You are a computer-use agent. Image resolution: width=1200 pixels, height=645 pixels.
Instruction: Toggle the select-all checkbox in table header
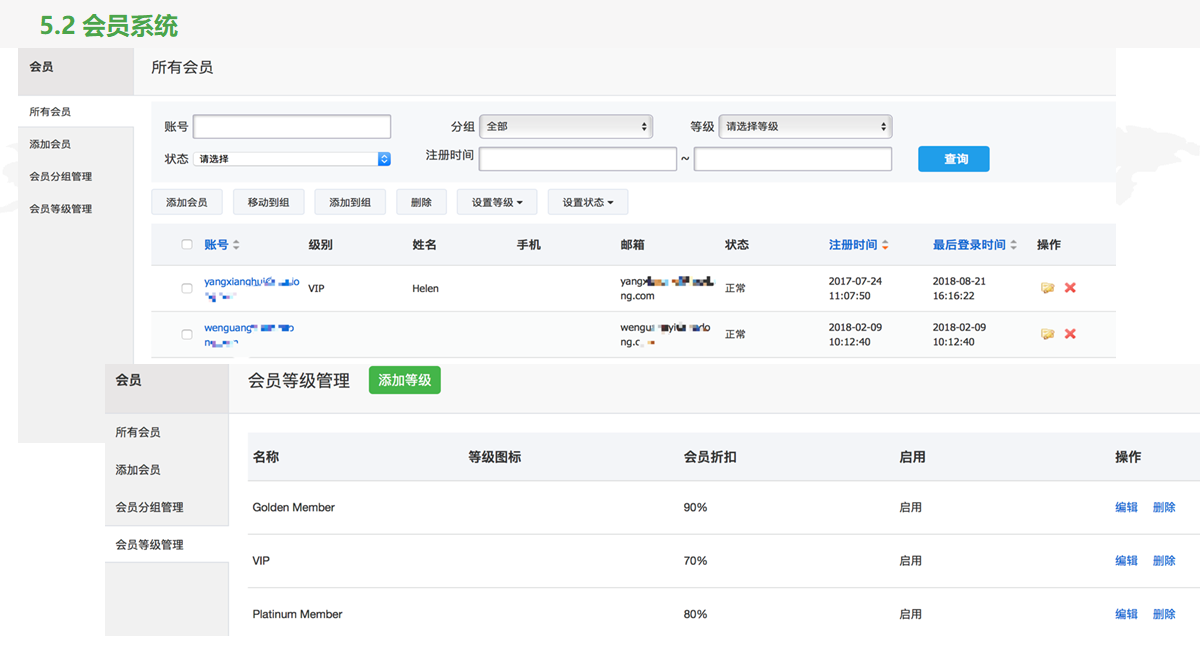click(187, 245)
